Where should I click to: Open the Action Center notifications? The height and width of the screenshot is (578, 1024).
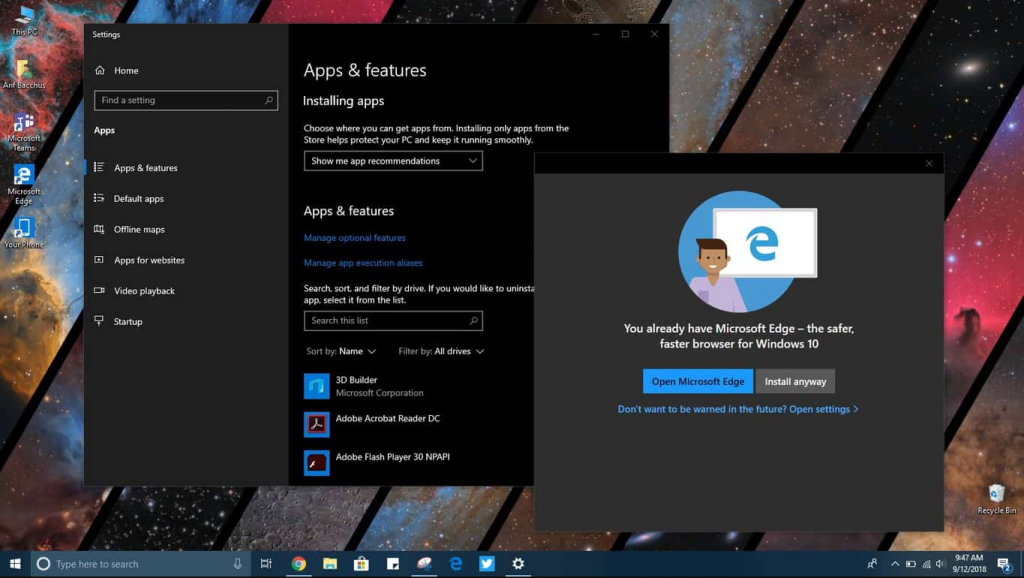(x=1004, y=564)
